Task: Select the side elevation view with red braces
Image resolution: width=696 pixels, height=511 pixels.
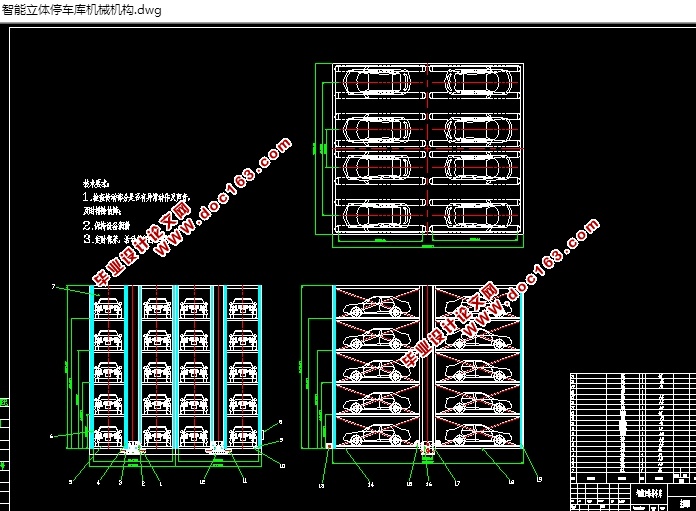Action: tap(411, 374)
